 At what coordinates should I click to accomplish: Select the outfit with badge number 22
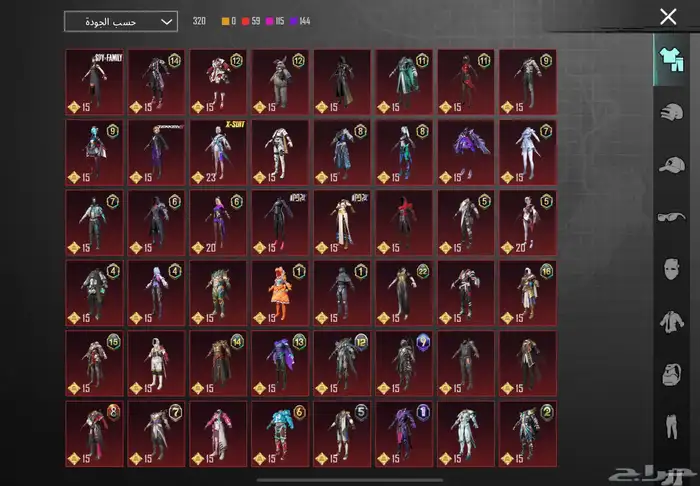[x=405, y=292]
